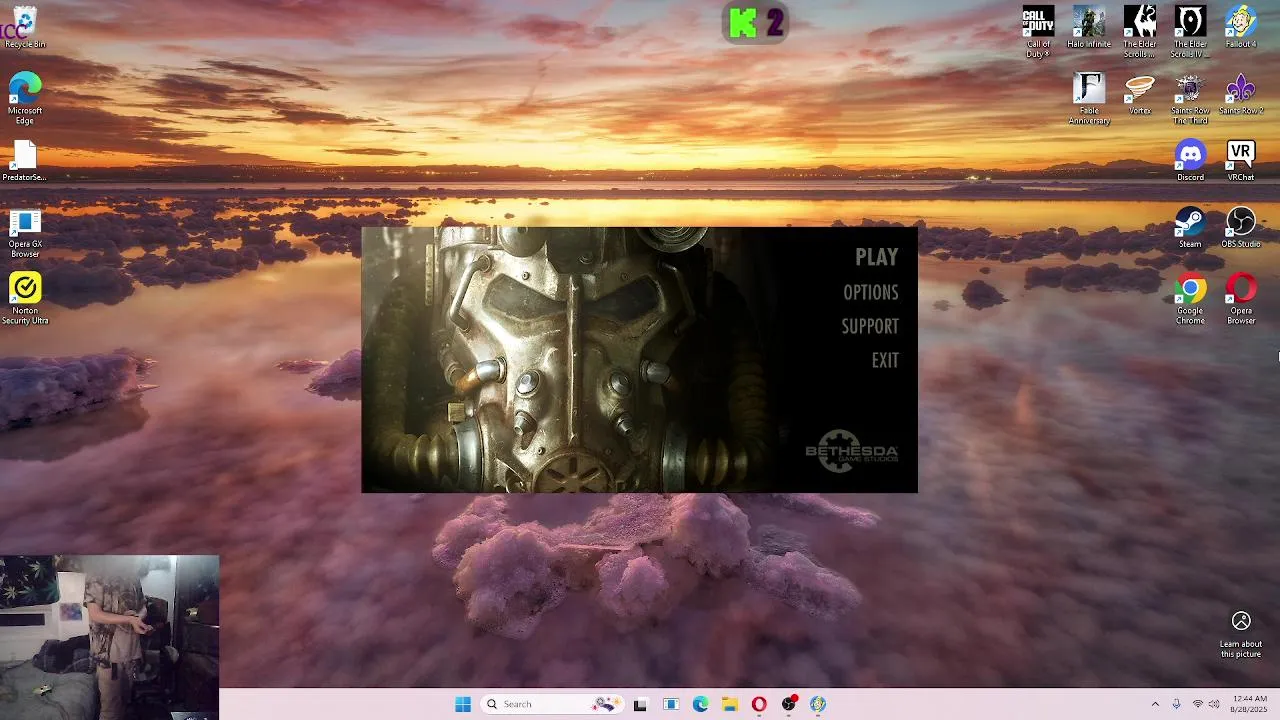Click the Learn about this picture icon

1241,634
